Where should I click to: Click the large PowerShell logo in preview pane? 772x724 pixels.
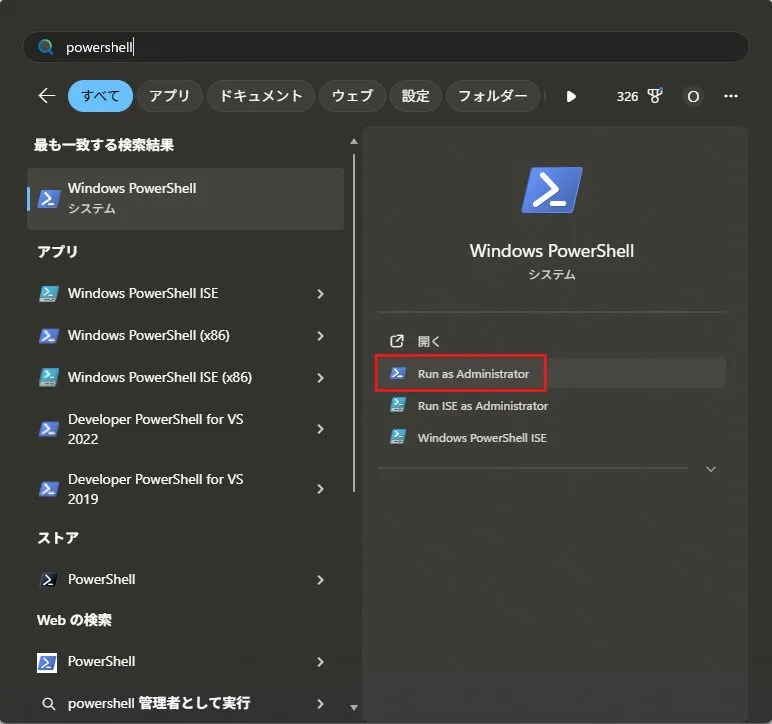tap(551, 190)
